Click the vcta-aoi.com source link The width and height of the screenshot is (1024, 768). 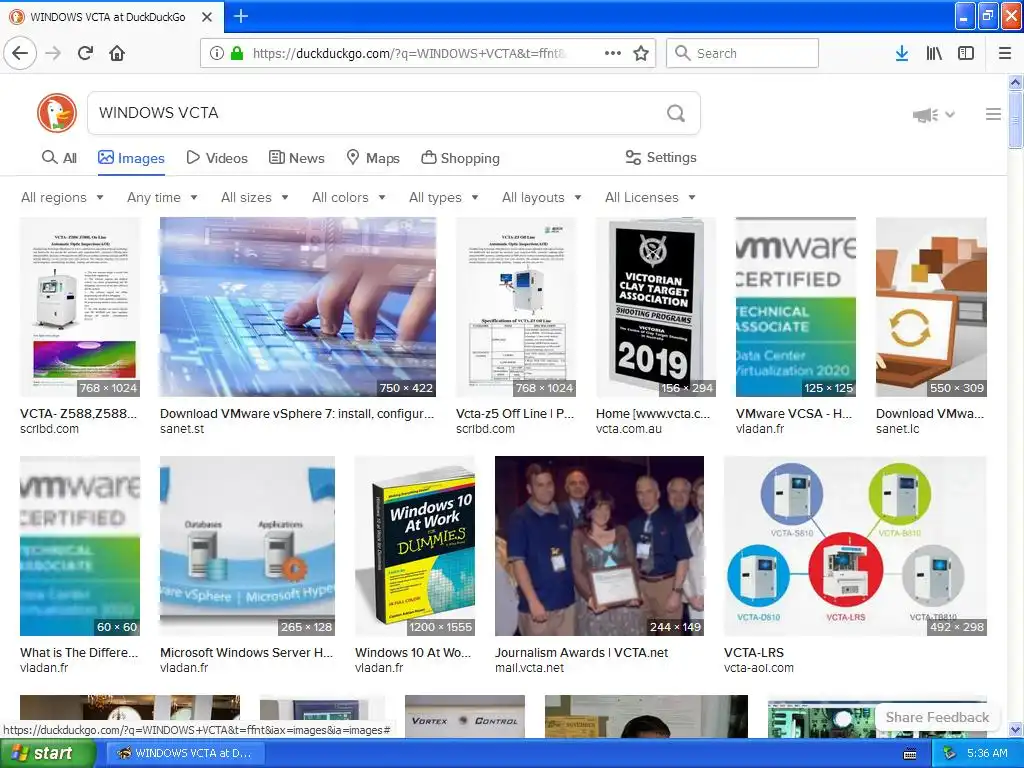(759, 668)
